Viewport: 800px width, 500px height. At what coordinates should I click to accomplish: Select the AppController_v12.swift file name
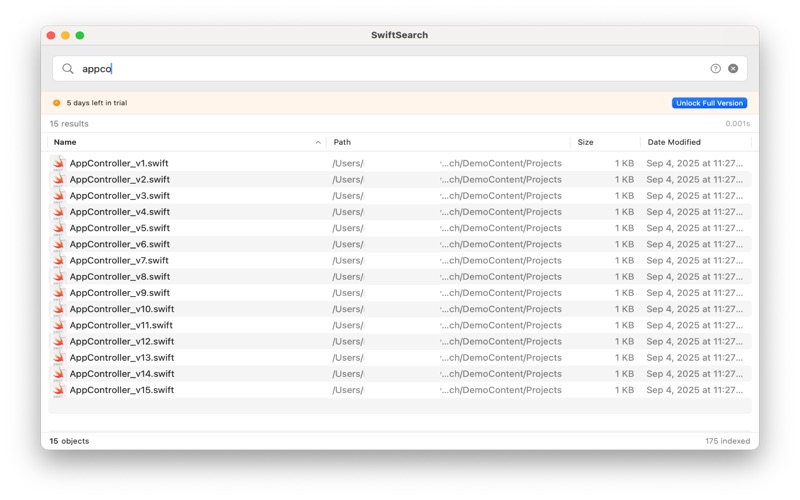pyautogui.click(x=122, y=341)
